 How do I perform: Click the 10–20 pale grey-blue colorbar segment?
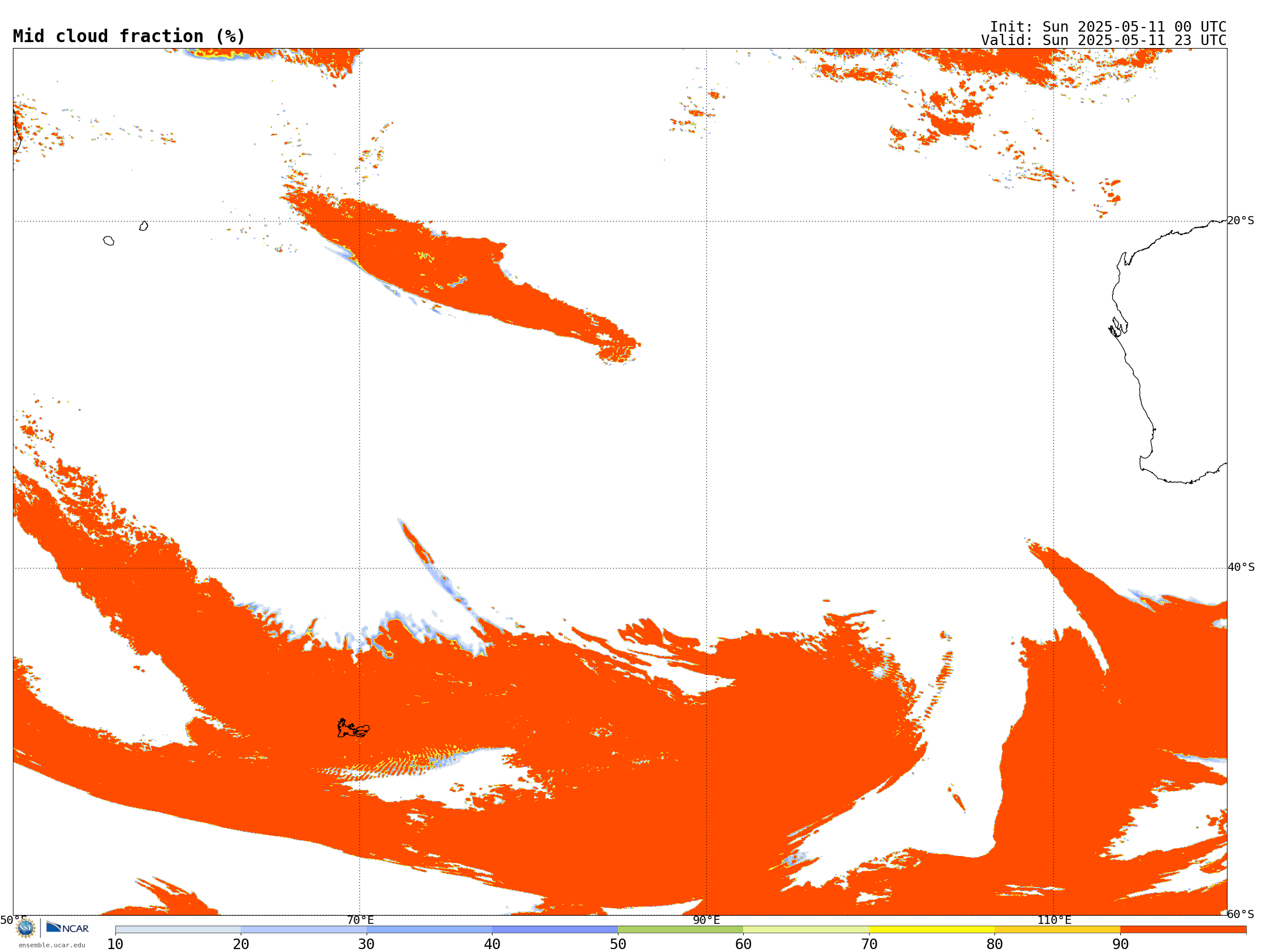(178, 930)
